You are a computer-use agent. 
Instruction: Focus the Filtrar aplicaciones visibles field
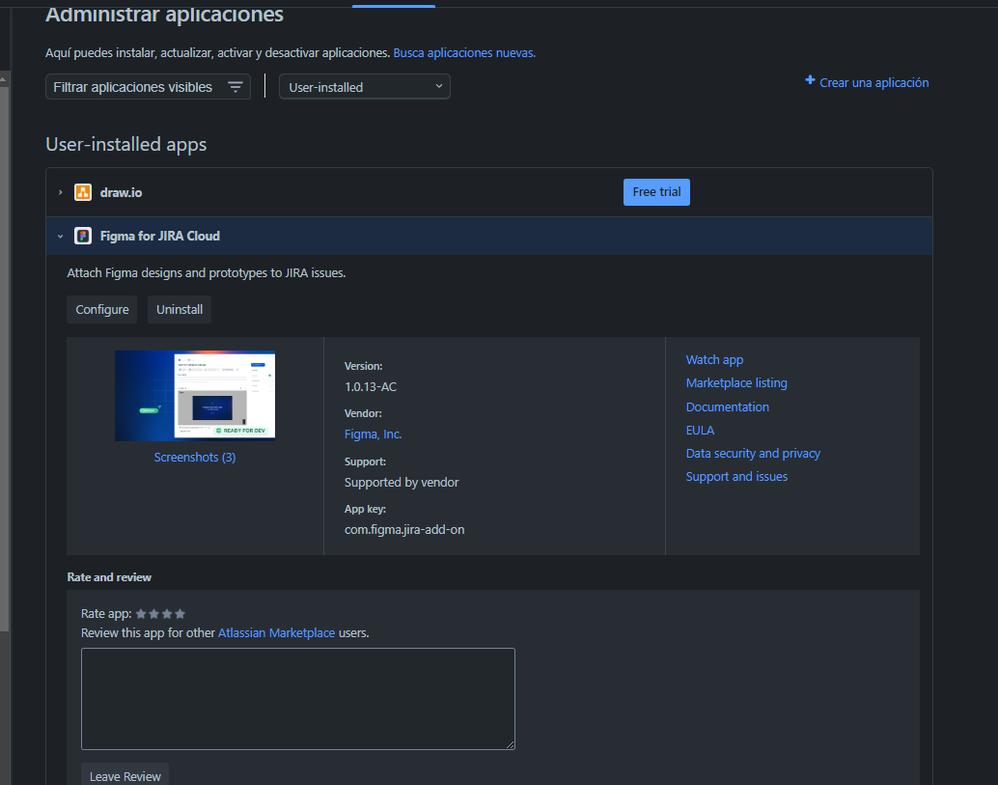[148, 87]
